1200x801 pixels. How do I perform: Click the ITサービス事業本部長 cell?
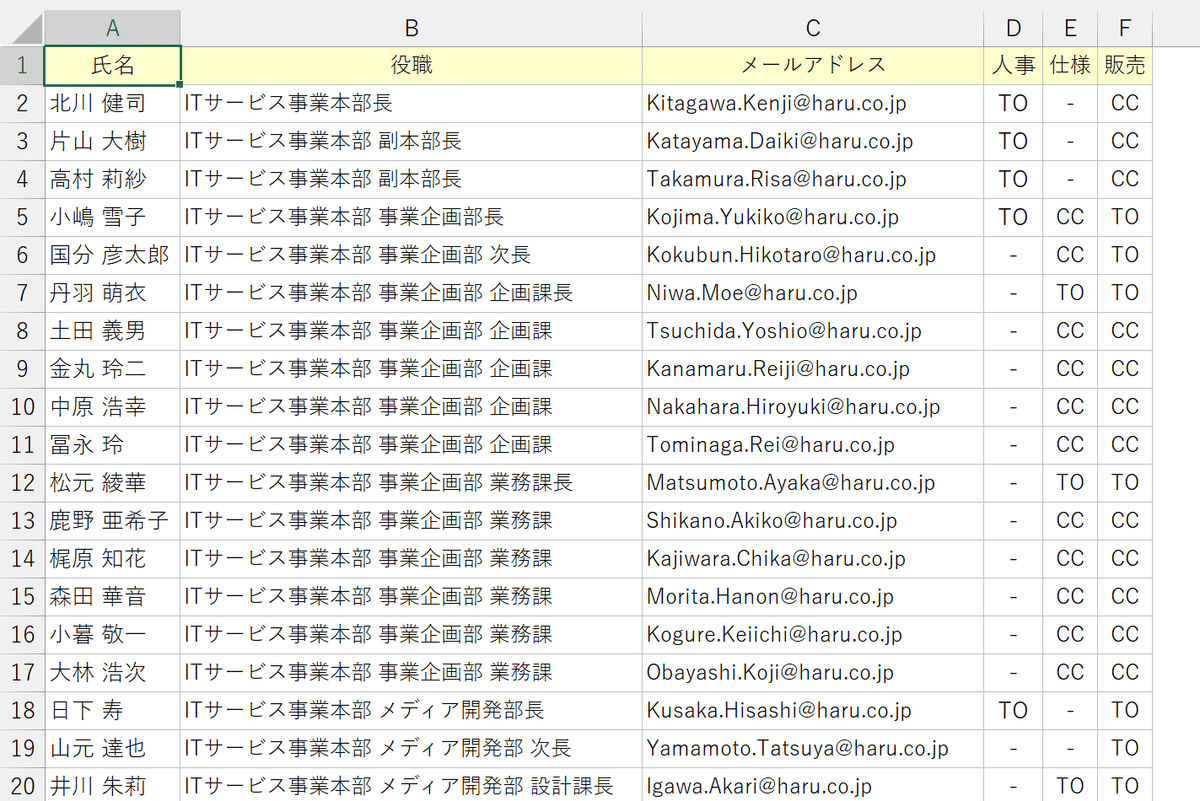coord(412,103)
